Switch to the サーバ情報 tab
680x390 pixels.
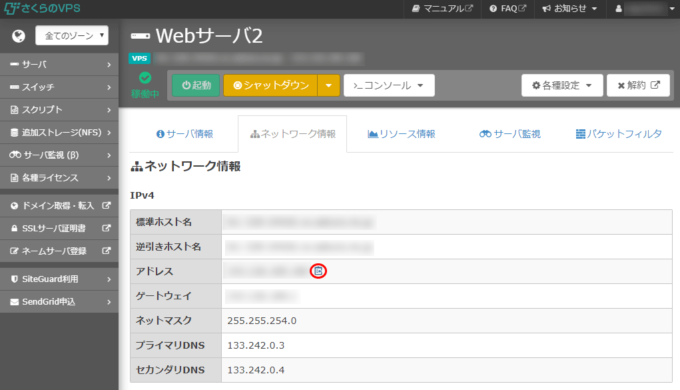click(x=185, y=134)
